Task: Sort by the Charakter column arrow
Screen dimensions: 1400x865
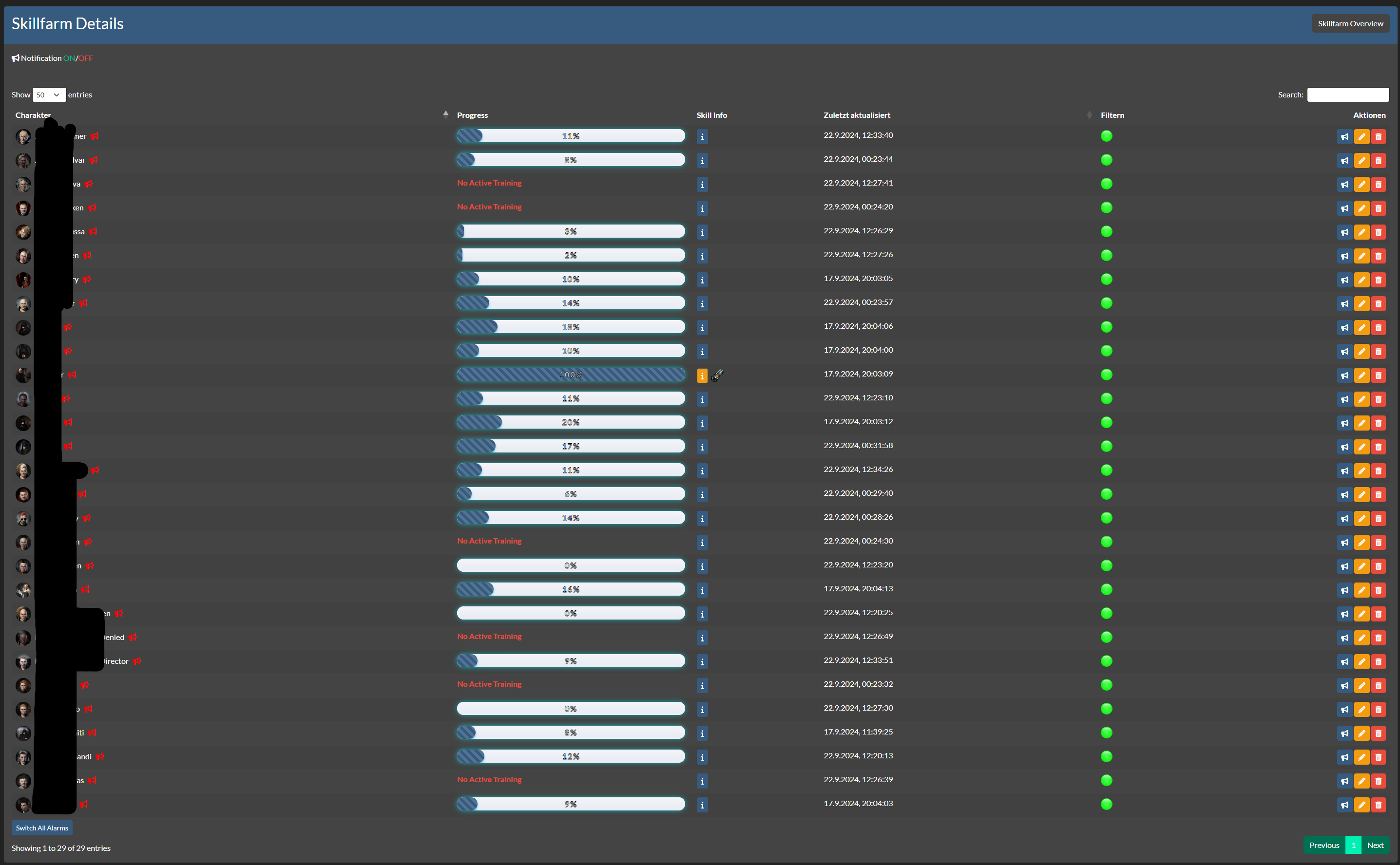Action: click(x=445, y=114)
